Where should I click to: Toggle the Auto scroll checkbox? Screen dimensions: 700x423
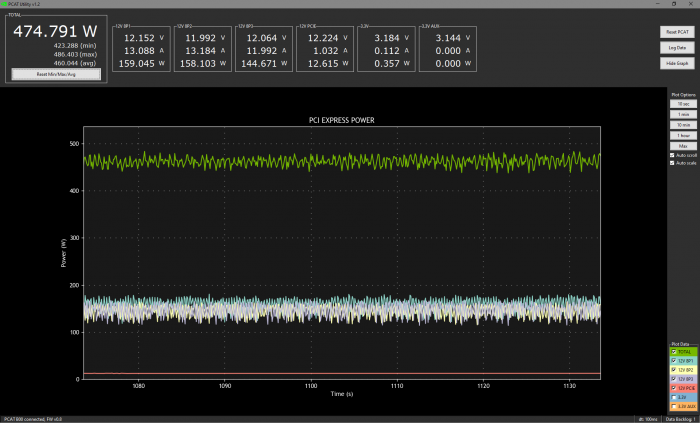672,155
